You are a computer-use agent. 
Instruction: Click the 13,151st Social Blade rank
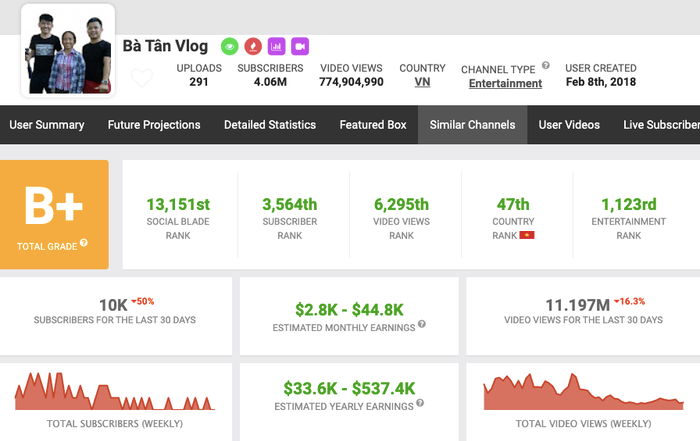178,204
